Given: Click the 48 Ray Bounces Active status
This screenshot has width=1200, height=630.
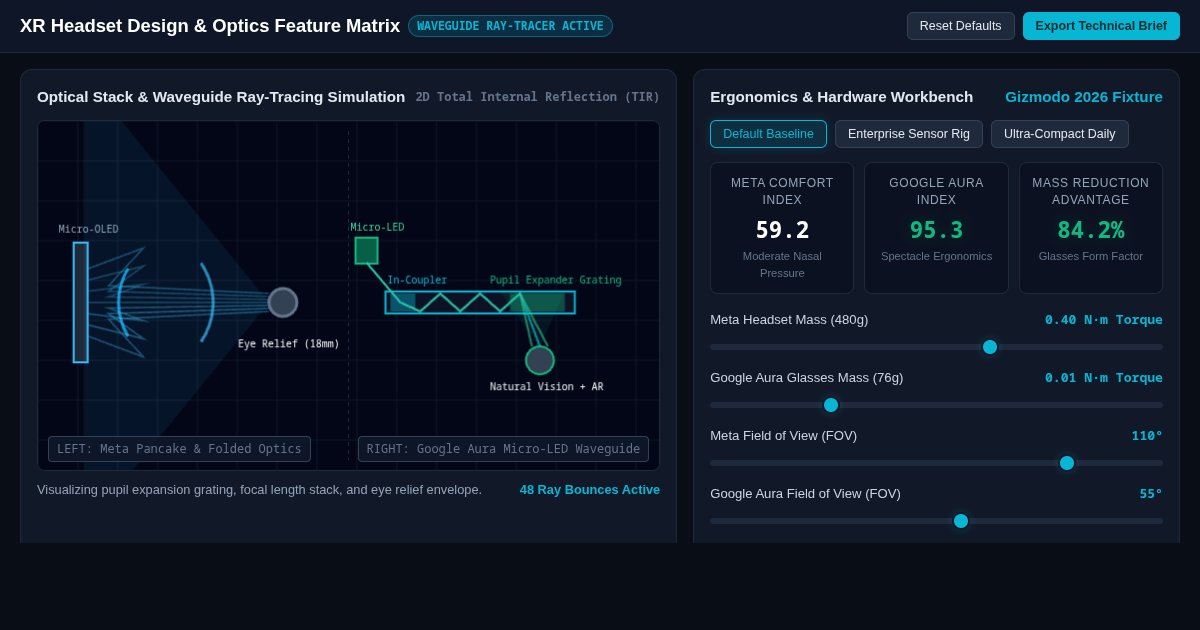Looking at the screenshot, I should (x=590, y=489).
